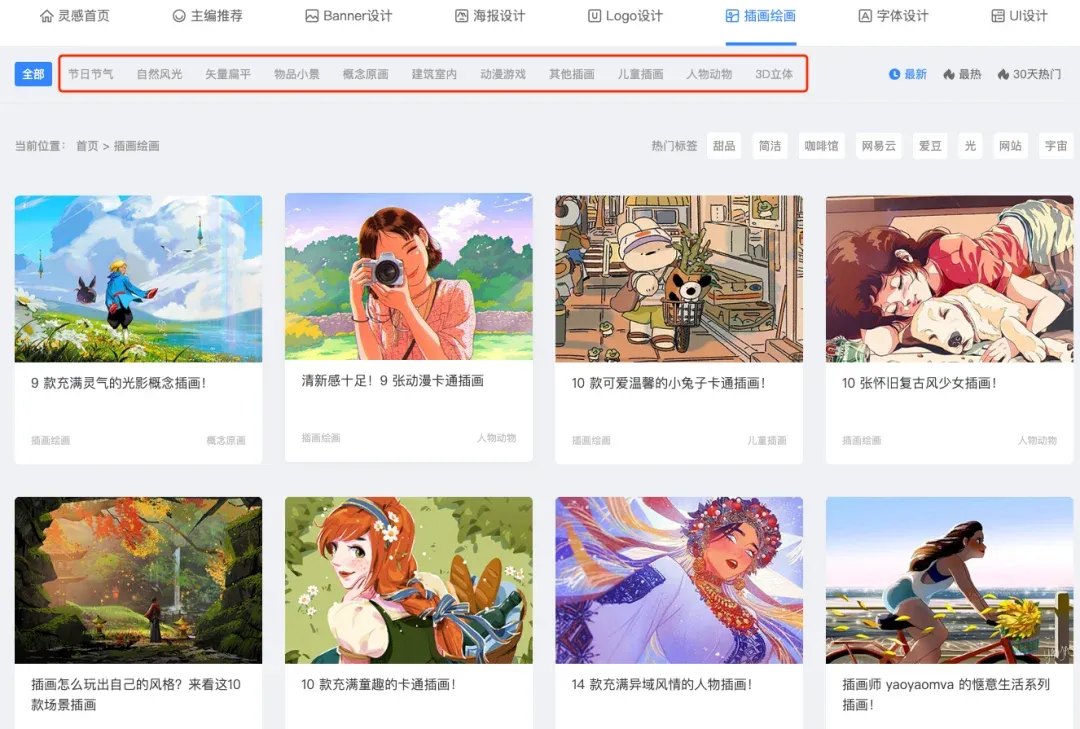Filter by 3D立体 category
Screen dimensions: 1080x729
pyautogui.click(x=774, y=74)
